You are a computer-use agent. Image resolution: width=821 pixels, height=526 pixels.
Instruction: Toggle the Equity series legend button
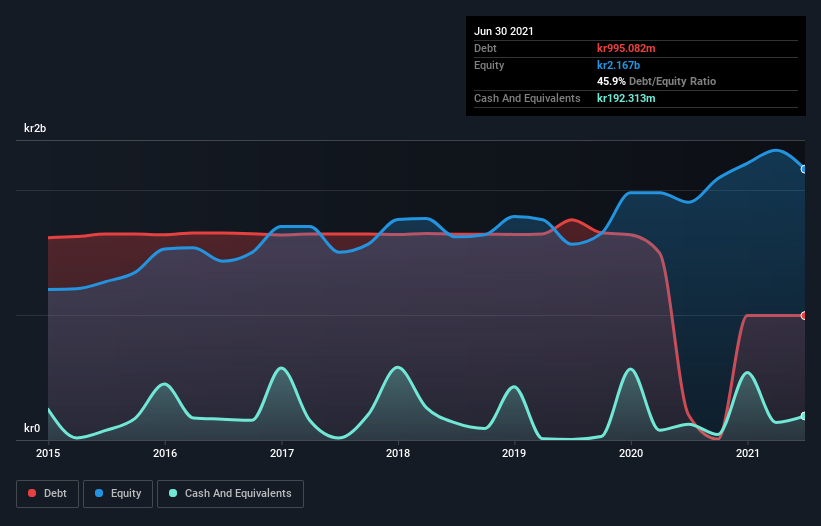(118, 494)
